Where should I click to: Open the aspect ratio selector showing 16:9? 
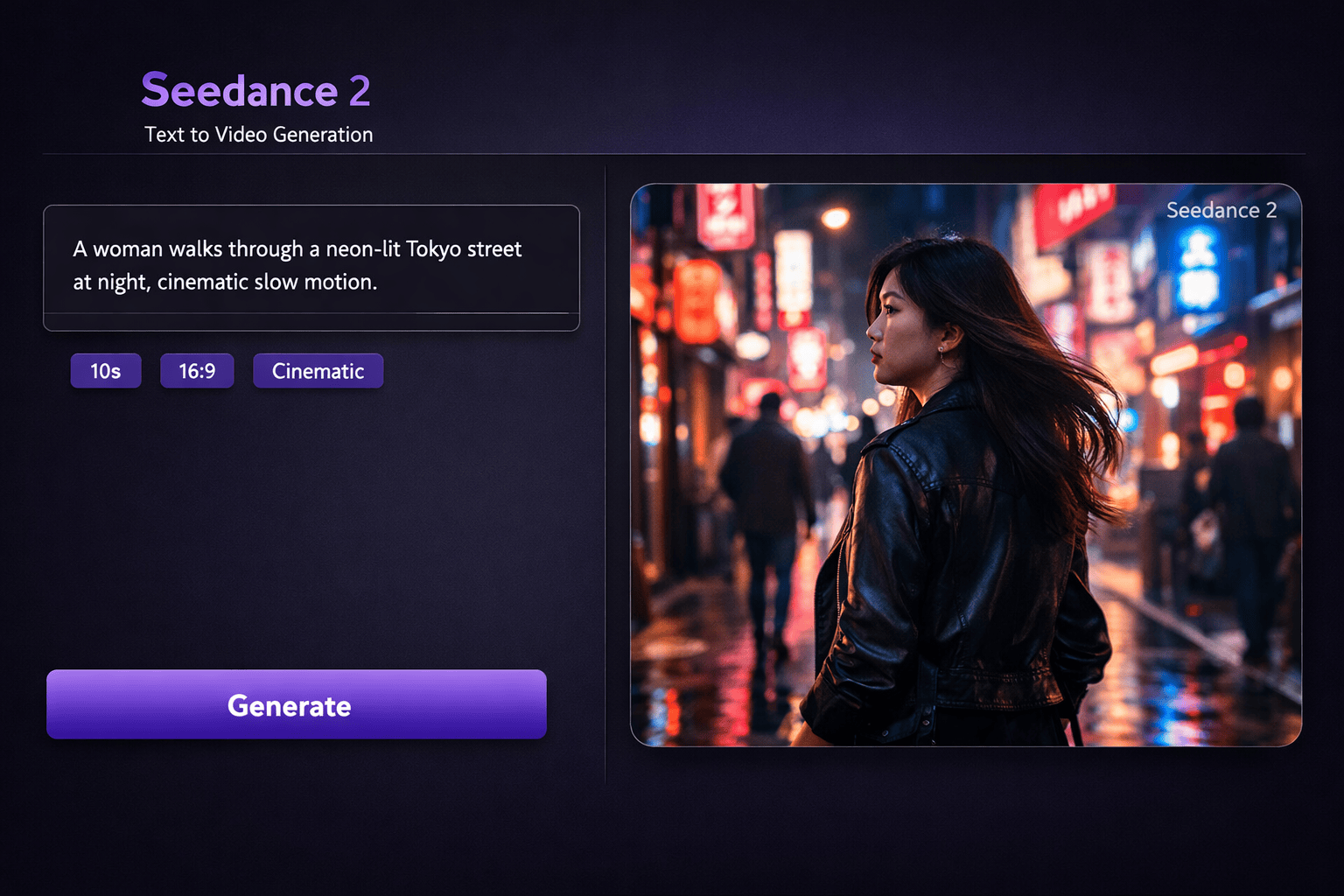197,370
